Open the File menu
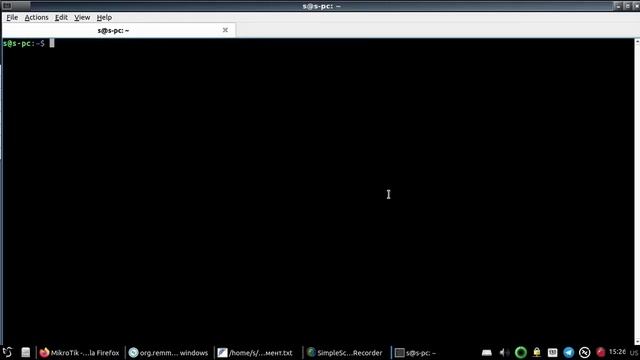Image resolution: width=640 pixels, height=360 pixels. (12, 18)
